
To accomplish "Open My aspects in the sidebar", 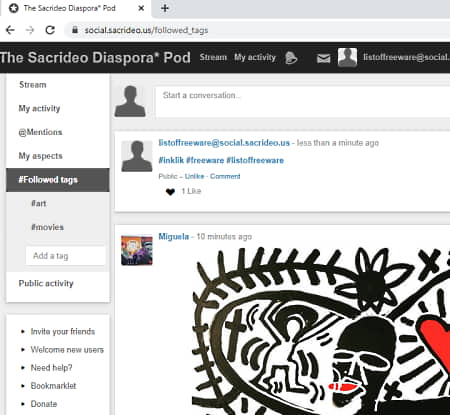I will click(40, 156).
